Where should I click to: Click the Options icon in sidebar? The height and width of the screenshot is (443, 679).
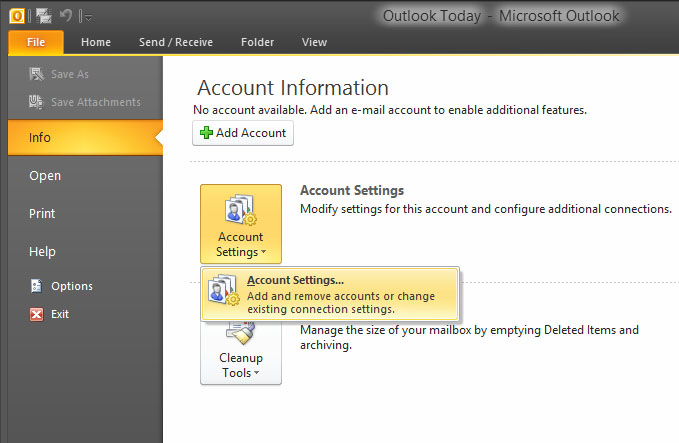(36, 286)
